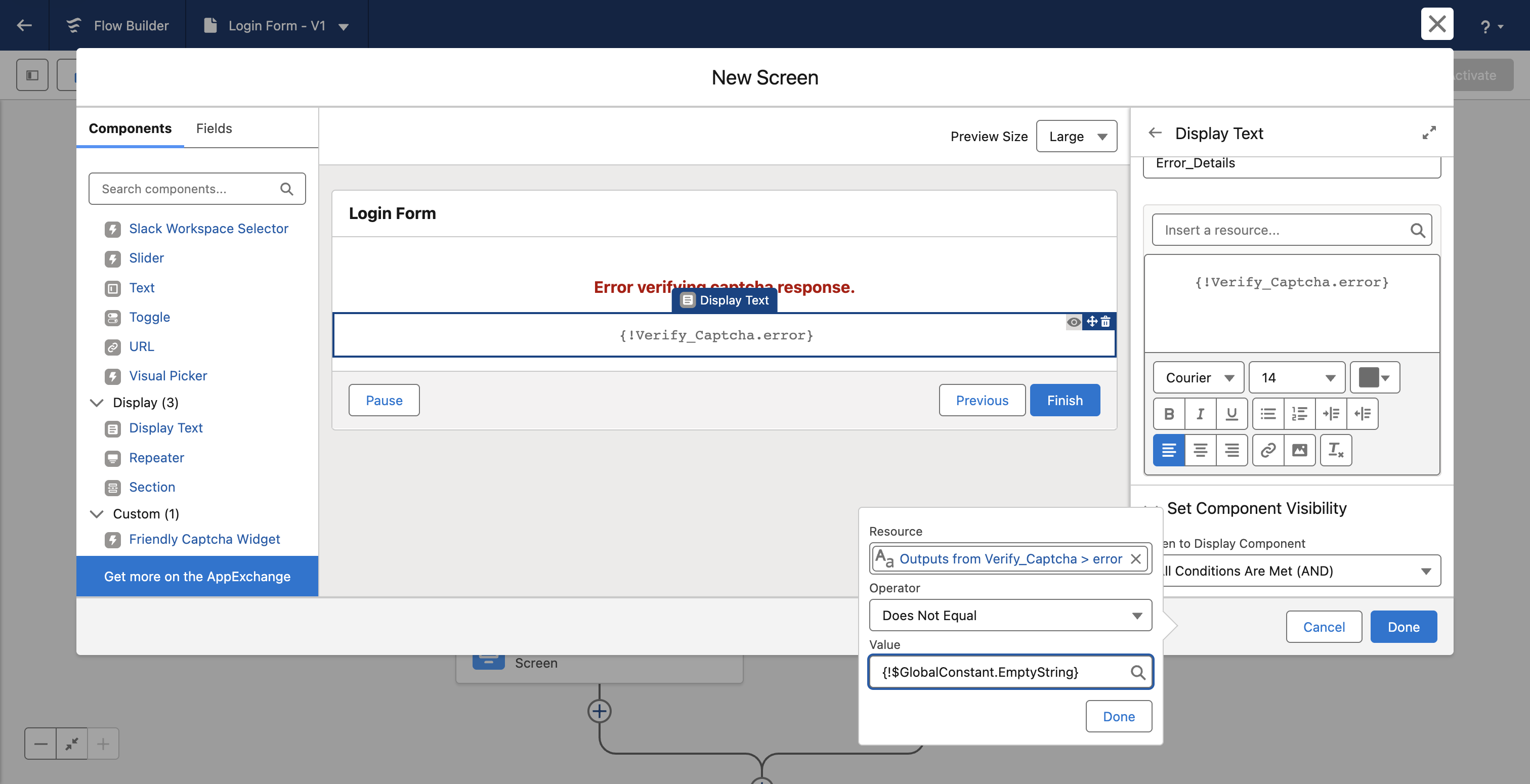This screenshot has height=784, width=1530.
Task: Toggle Italic formatting
Action: coord(1200,414)
